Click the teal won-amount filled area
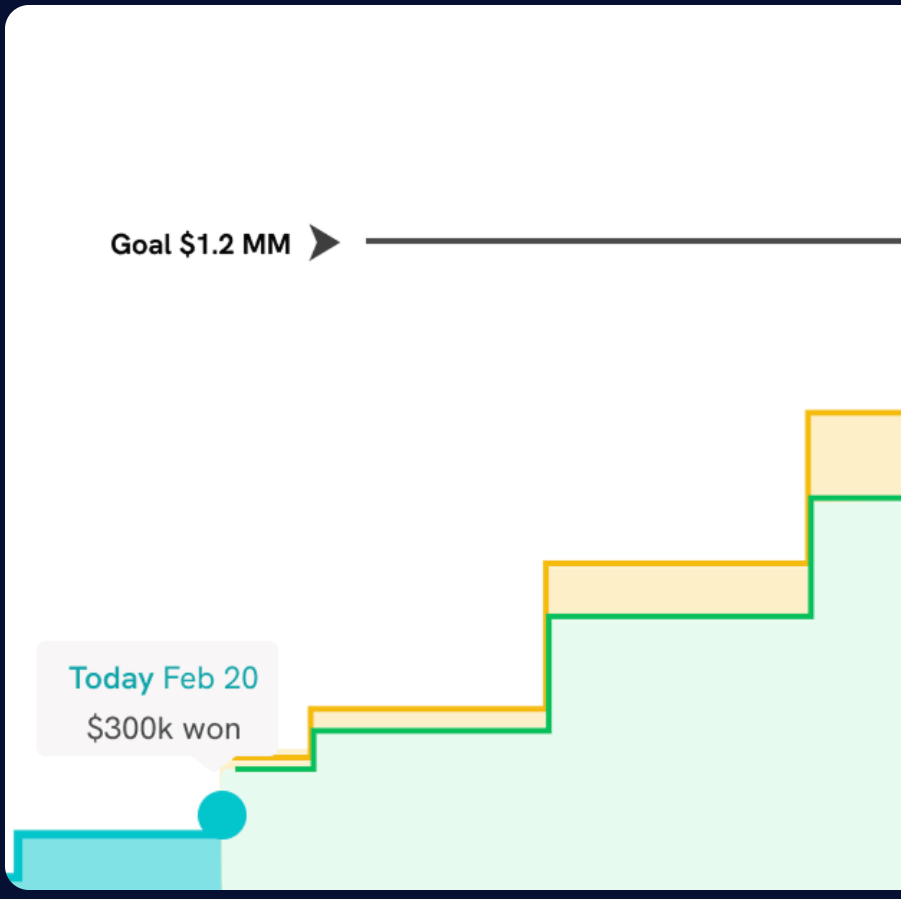 point(120,862)
